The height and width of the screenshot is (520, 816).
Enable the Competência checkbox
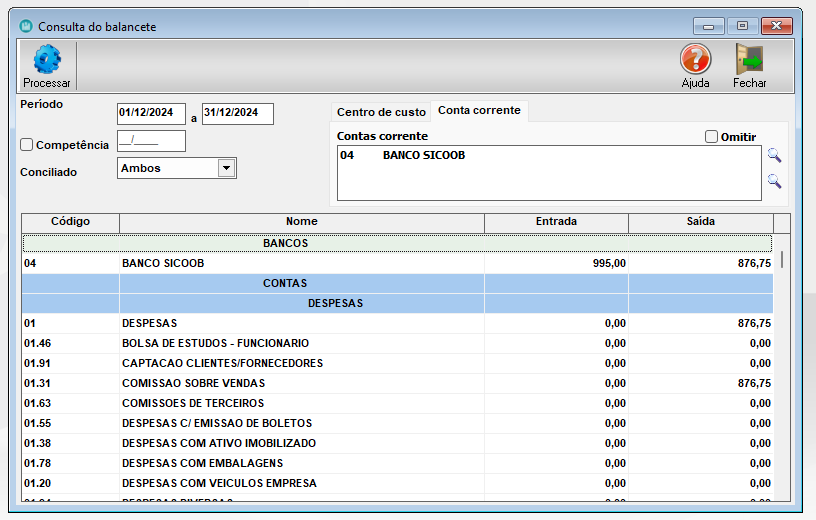(x=27, y=145)
